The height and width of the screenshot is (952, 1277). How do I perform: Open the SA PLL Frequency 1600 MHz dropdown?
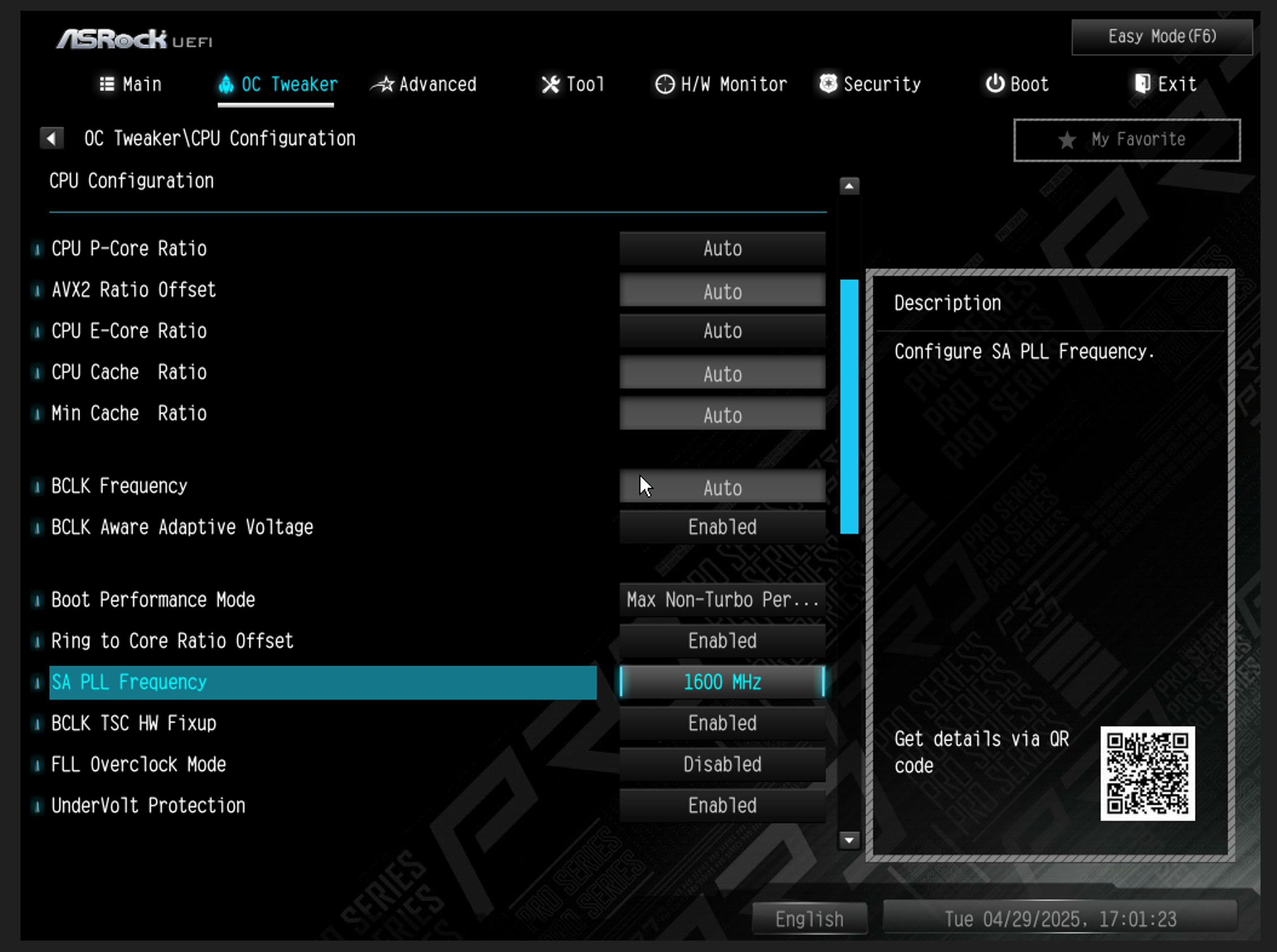[722, 682]
